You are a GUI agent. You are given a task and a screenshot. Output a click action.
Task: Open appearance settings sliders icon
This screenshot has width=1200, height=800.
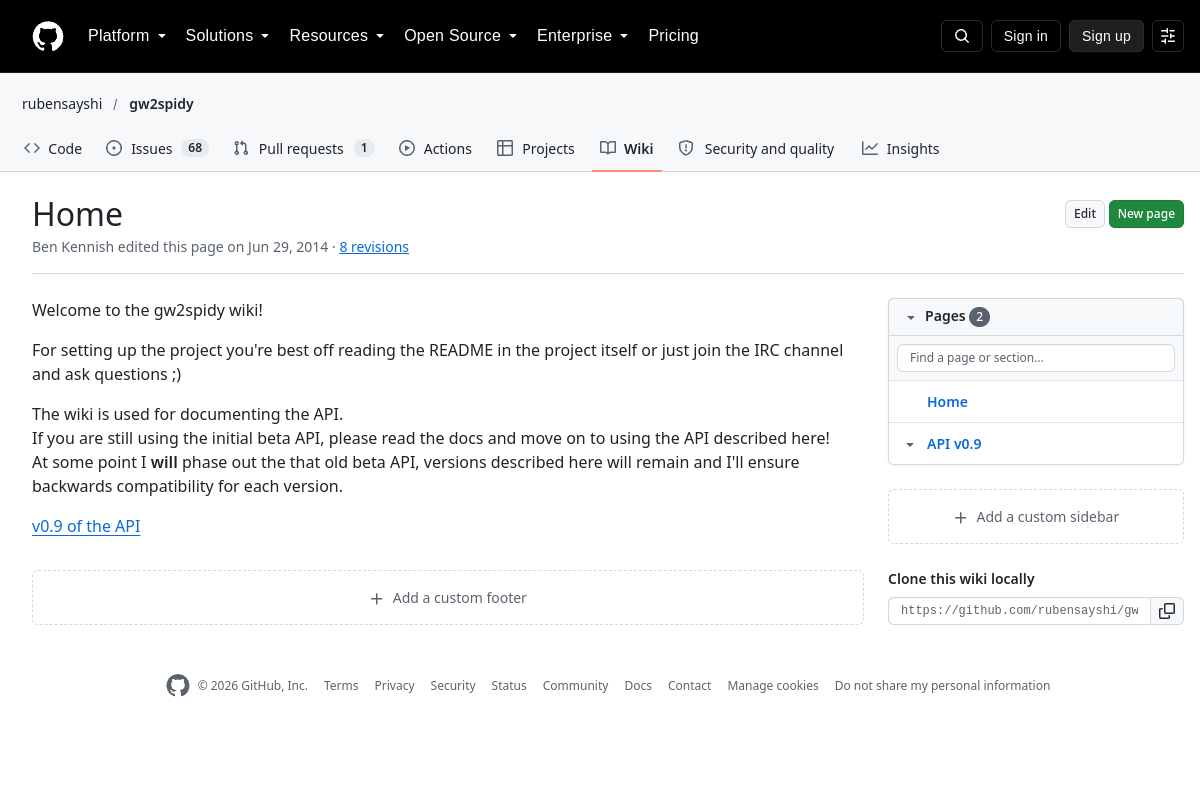coord(1168,36)
